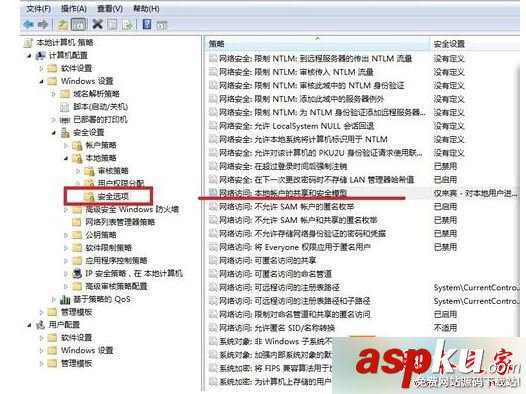526x394 pixels.
Task: Click the 用户权限分配 folder icon
Action: coord(89,183)
